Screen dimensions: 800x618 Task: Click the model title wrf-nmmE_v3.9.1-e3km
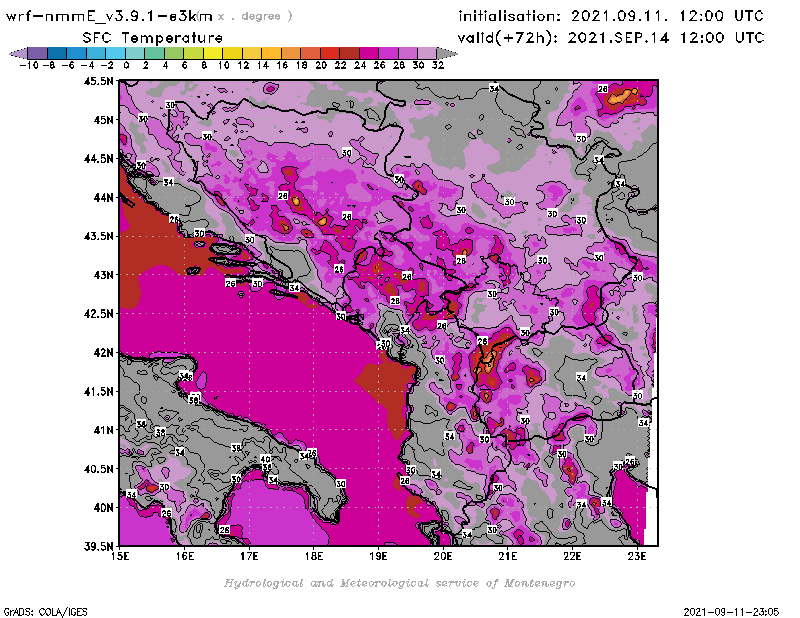coord(109,16)
